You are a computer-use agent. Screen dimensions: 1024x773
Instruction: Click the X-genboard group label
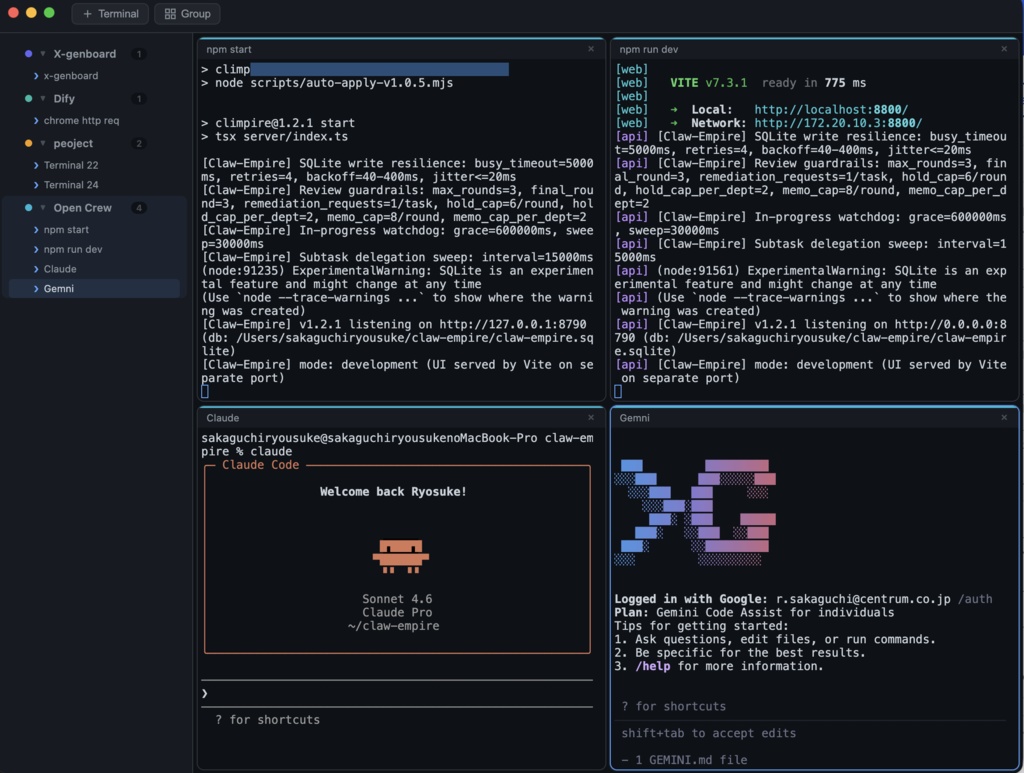click(84, 54)
